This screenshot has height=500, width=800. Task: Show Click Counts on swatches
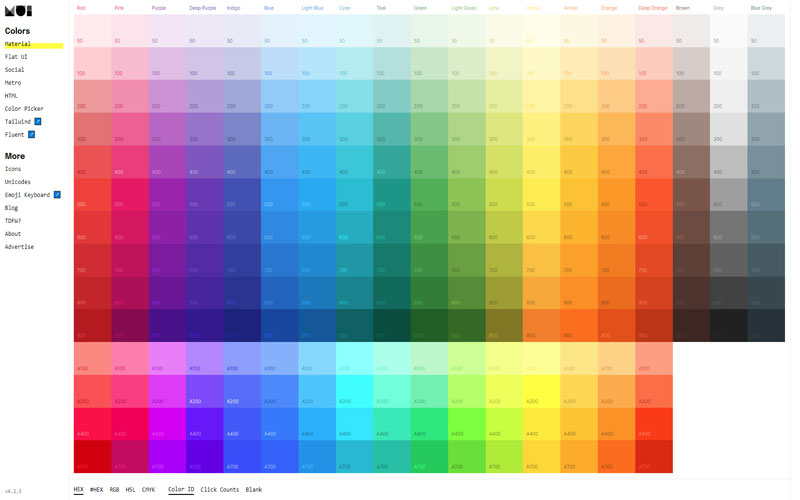pos(219,489)
